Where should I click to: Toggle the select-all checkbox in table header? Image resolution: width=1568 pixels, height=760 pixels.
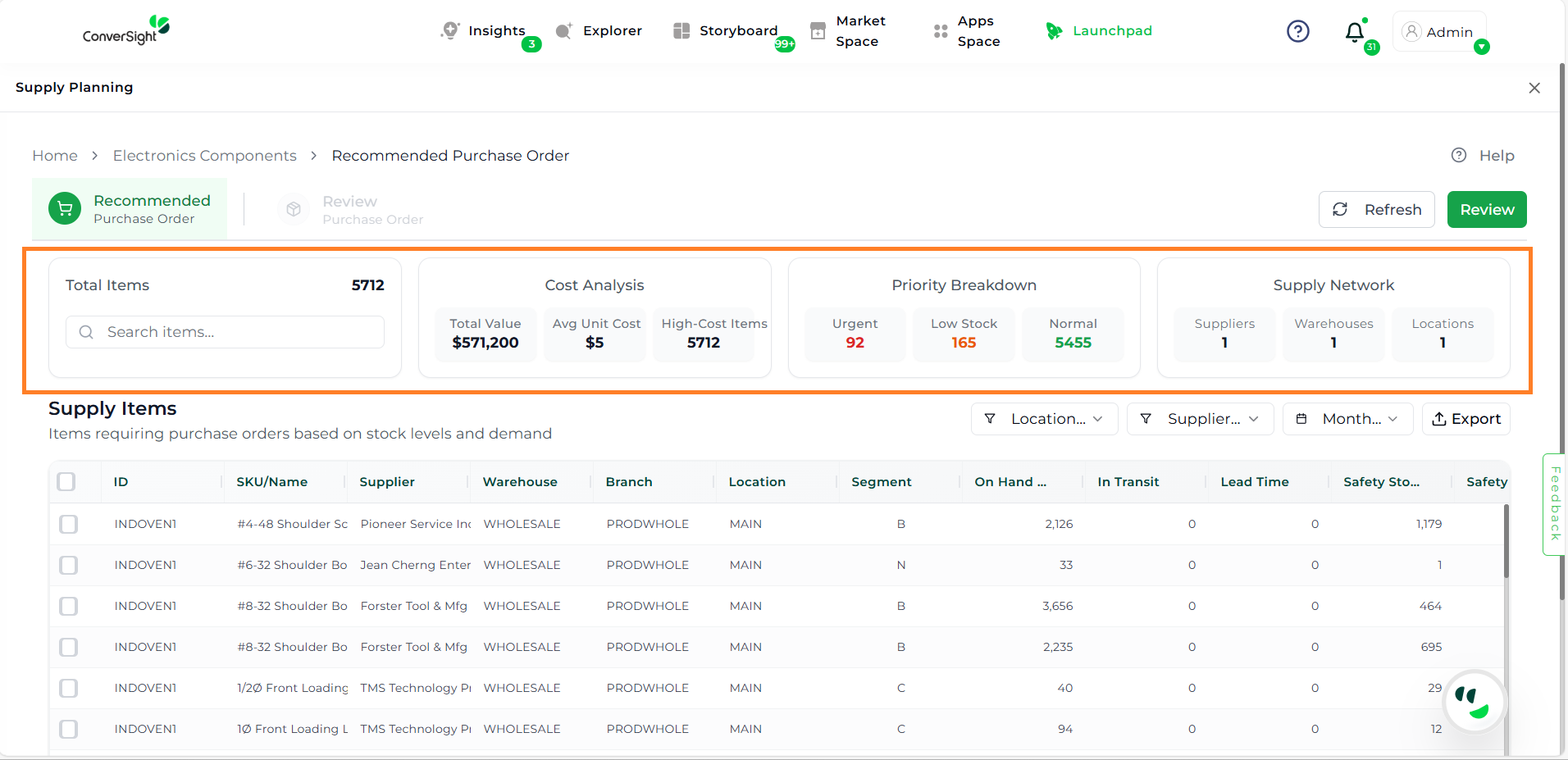pos(66,482)
